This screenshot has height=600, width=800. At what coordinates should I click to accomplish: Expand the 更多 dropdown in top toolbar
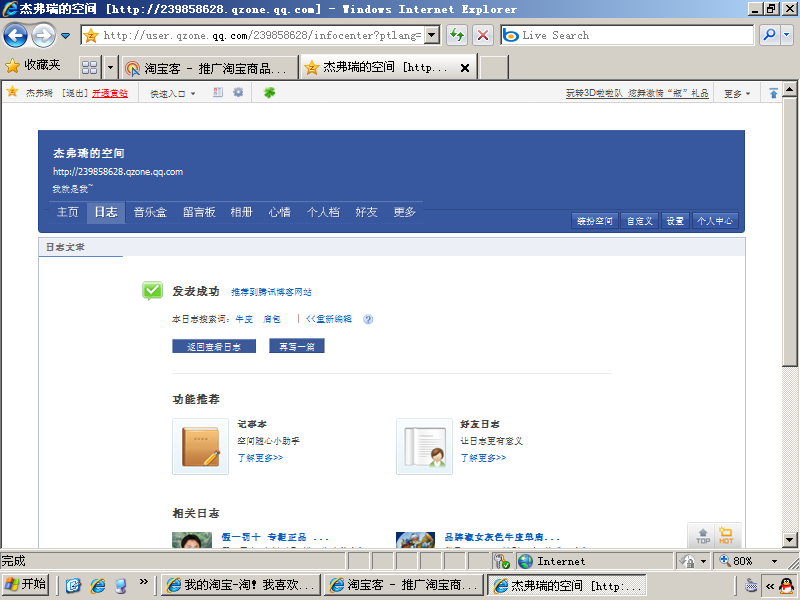(737, 93)
